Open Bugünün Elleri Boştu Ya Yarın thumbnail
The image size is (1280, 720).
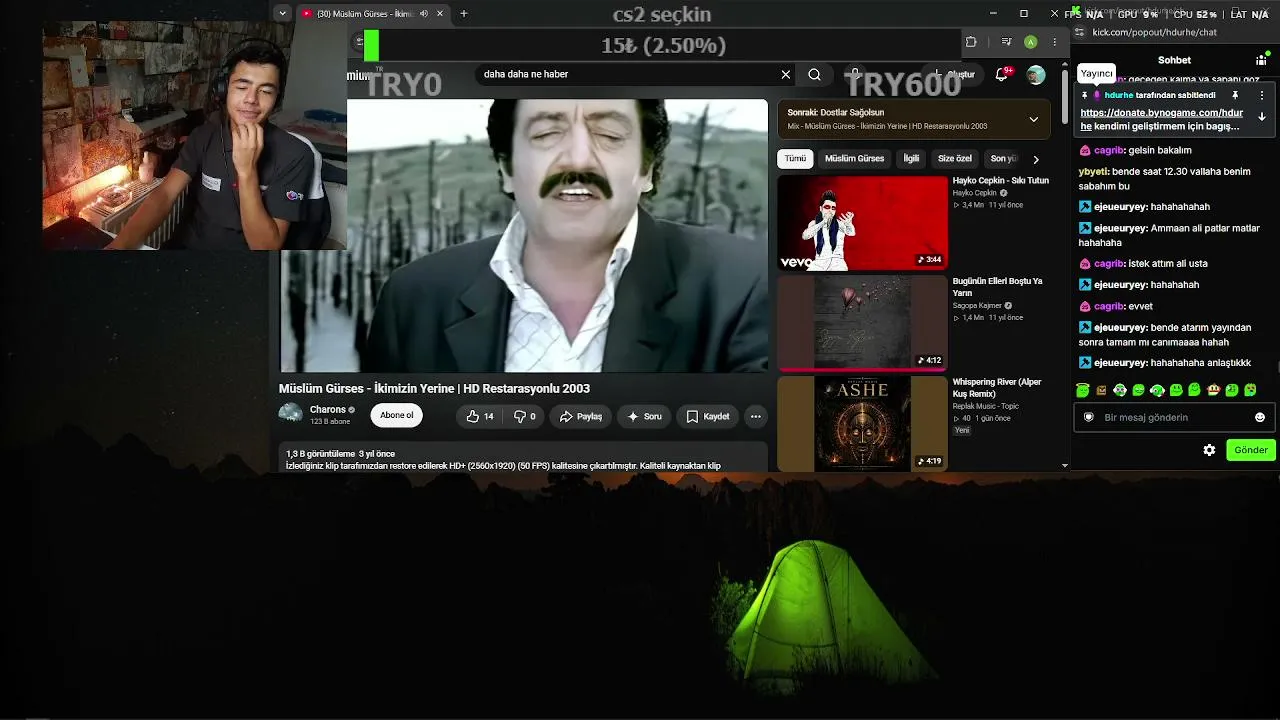click(x=862, y=323)
